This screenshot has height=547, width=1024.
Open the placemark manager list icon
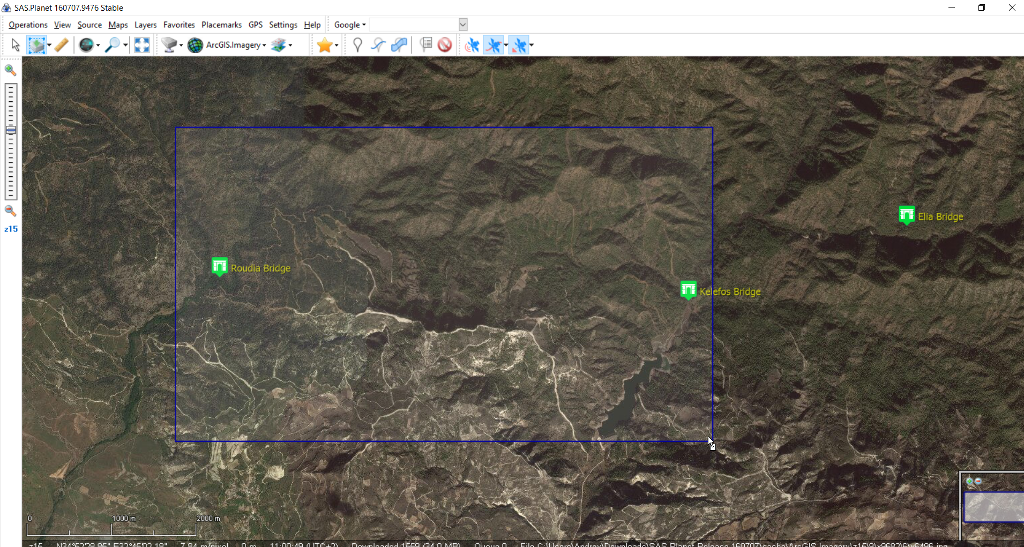click(426, 45)
